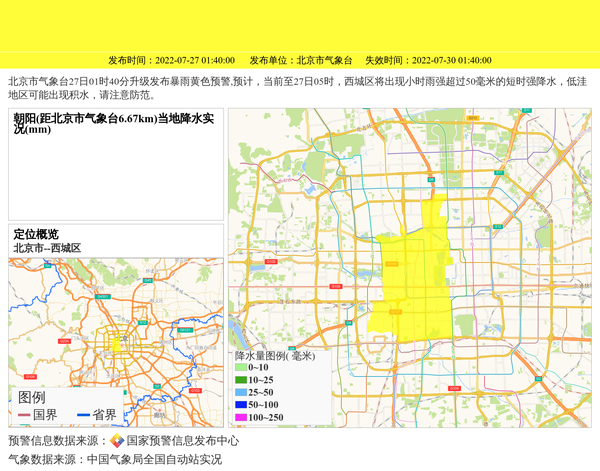
Task: Click the blue 省界 line symbol
Action: [x=84, y=415]
